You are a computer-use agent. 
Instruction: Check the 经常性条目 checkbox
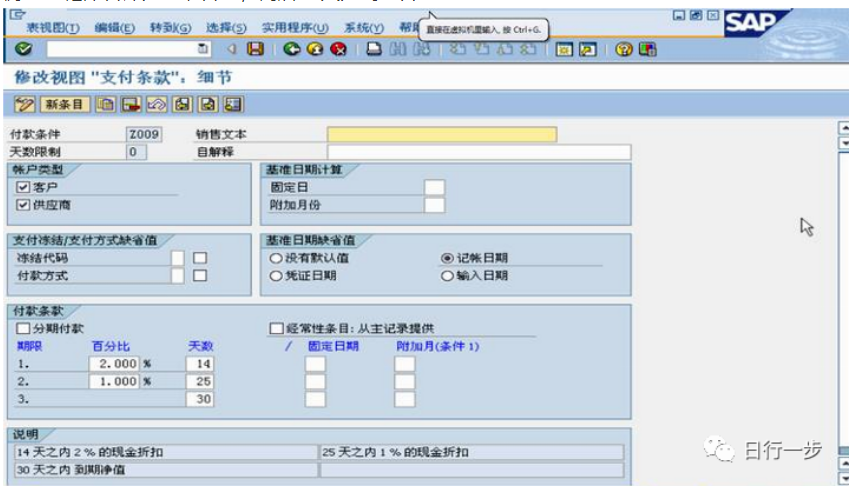coord(277,328)
